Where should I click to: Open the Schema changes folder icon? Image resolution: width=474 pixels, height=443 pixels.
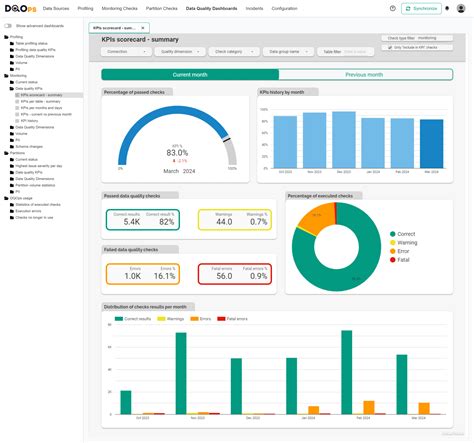tap(12, 147)
